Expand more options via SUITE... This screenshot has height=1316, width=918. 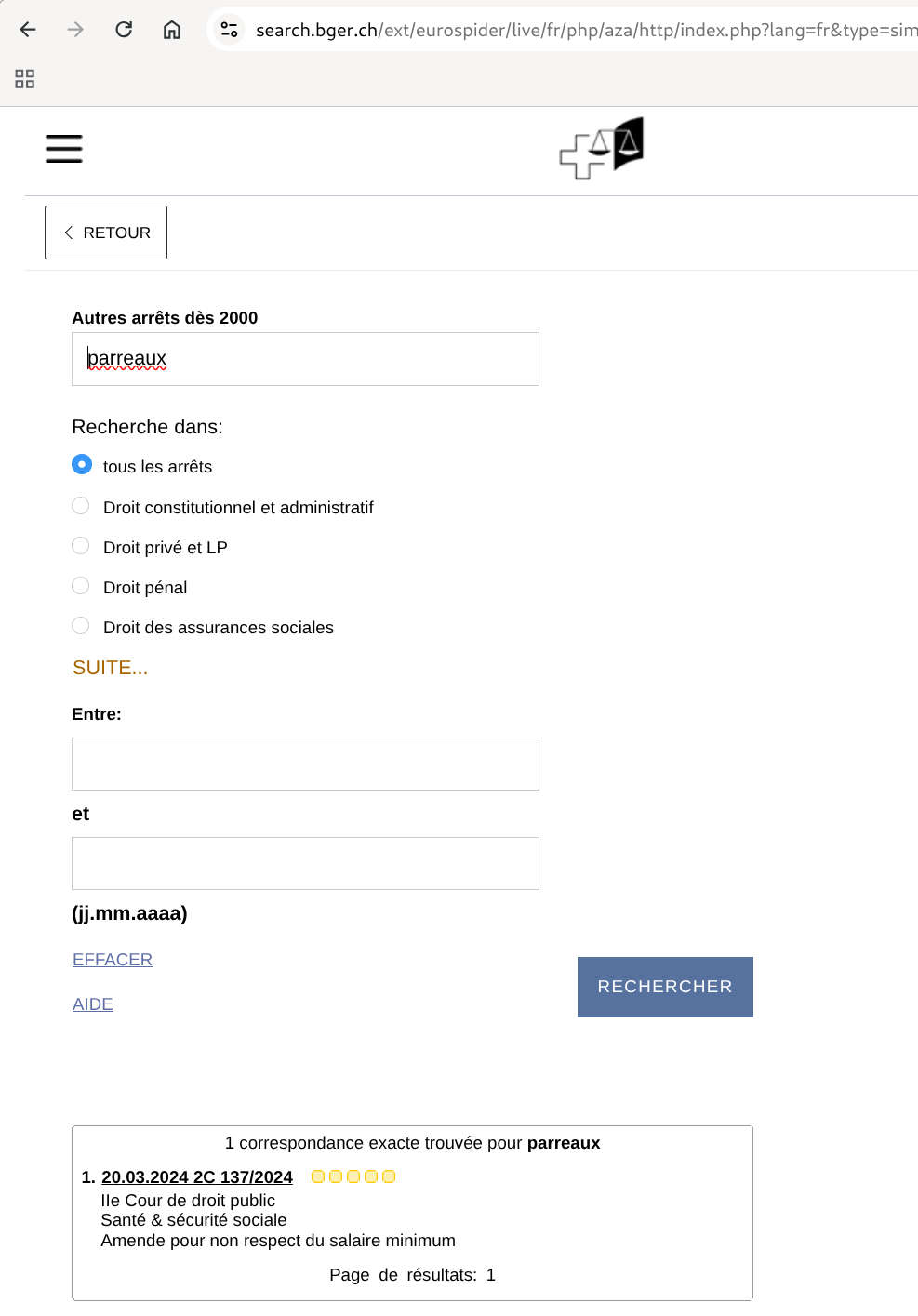pos(110,668)
